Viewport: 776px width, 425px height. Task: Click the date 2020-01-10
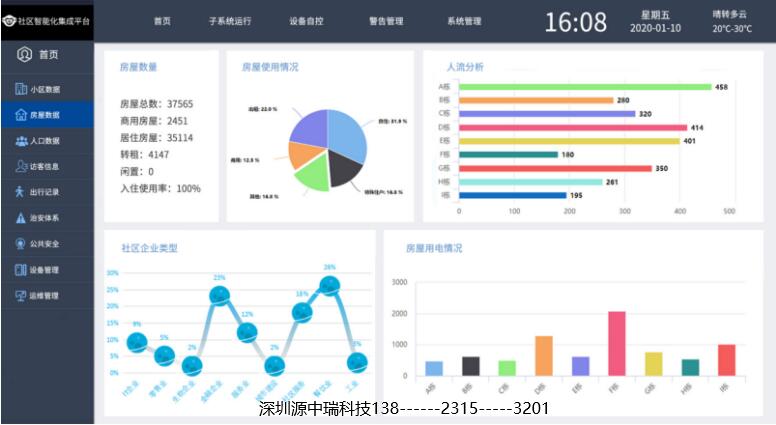[x=655, y=28]
